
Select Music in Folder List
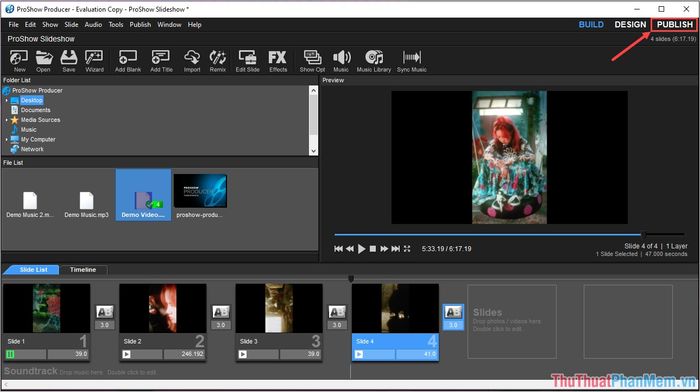(x=29, y=129)
